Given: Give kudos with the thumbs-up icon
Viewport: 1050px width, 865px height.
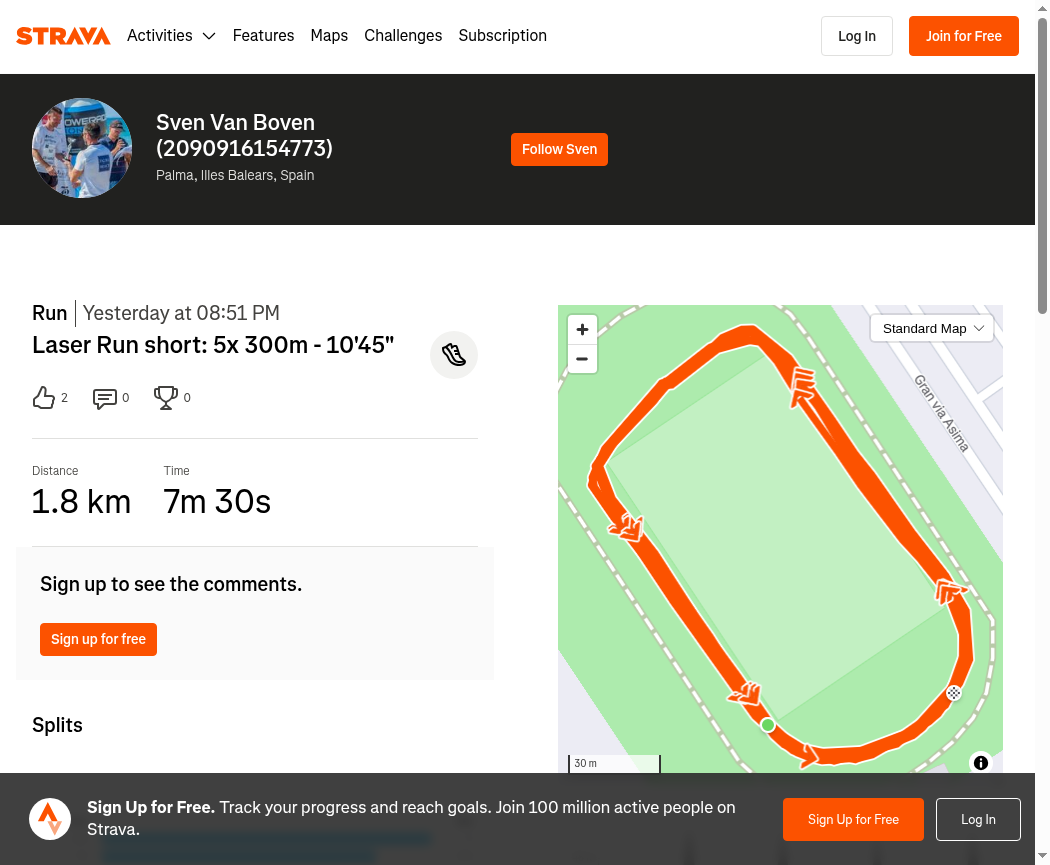Looking at the screenshot, I should tap(44, 398).
